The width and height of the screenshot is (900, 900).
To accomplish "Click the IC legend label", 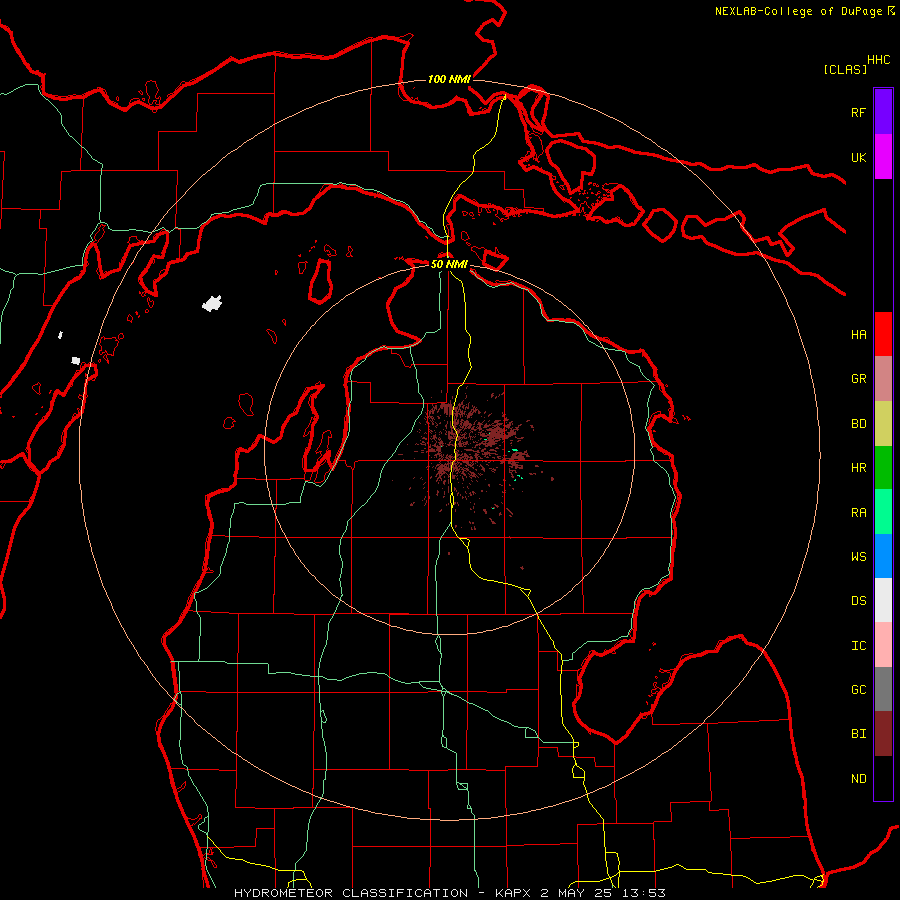I will (x=858, y=646).
